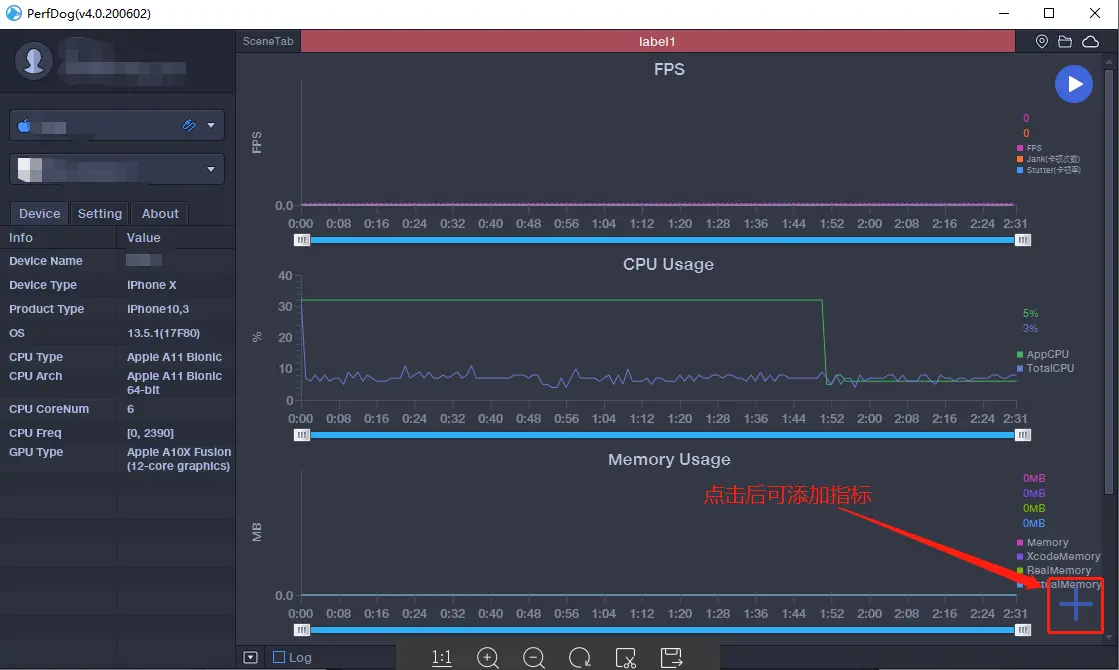Viewport: 1119px width, 670px height.
Task: Select the Device Name row label
Action: click(46, 261)
